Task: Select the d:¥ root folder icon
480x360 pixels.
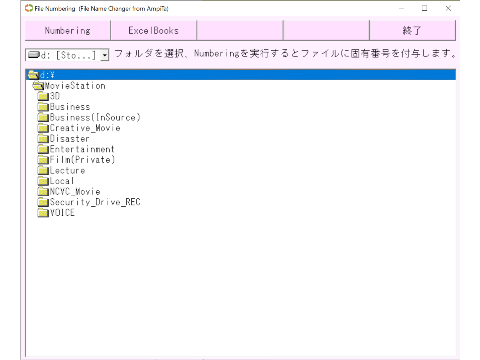Action: 33,75
